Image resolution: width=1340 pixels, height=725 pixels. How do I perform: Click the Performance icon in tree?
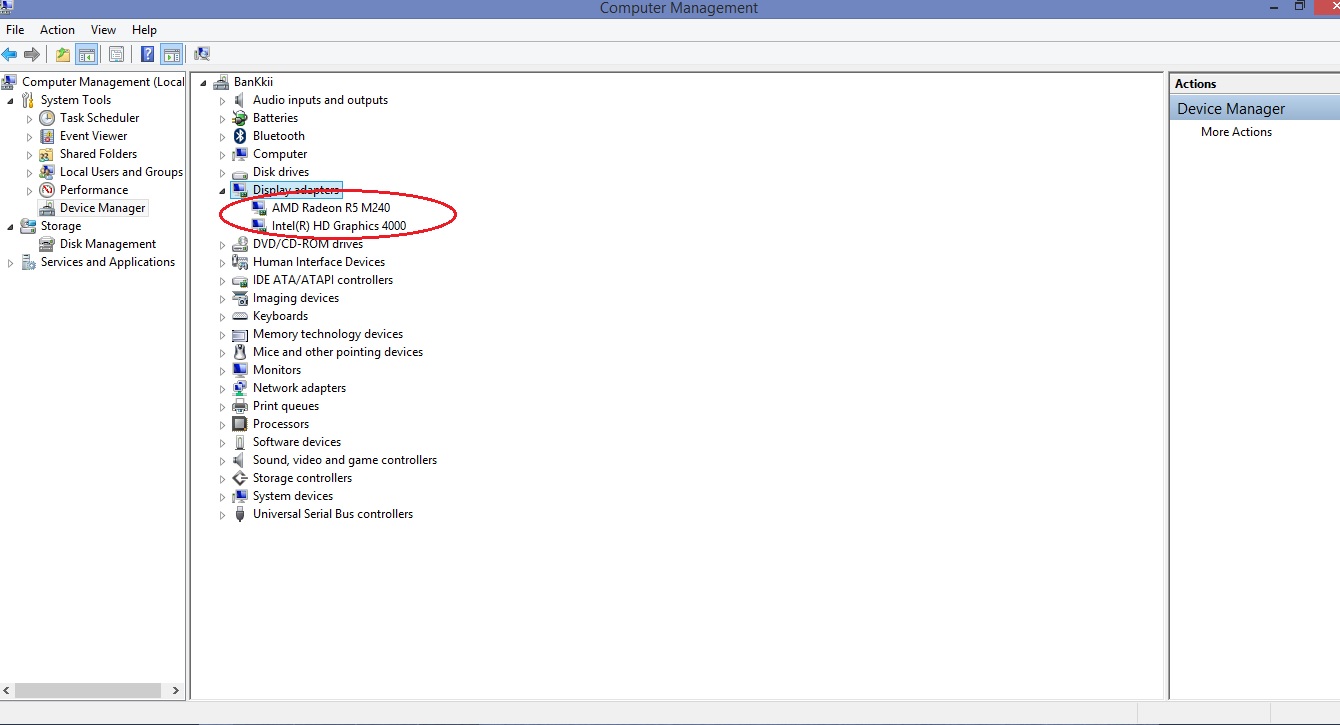point(47,190)
